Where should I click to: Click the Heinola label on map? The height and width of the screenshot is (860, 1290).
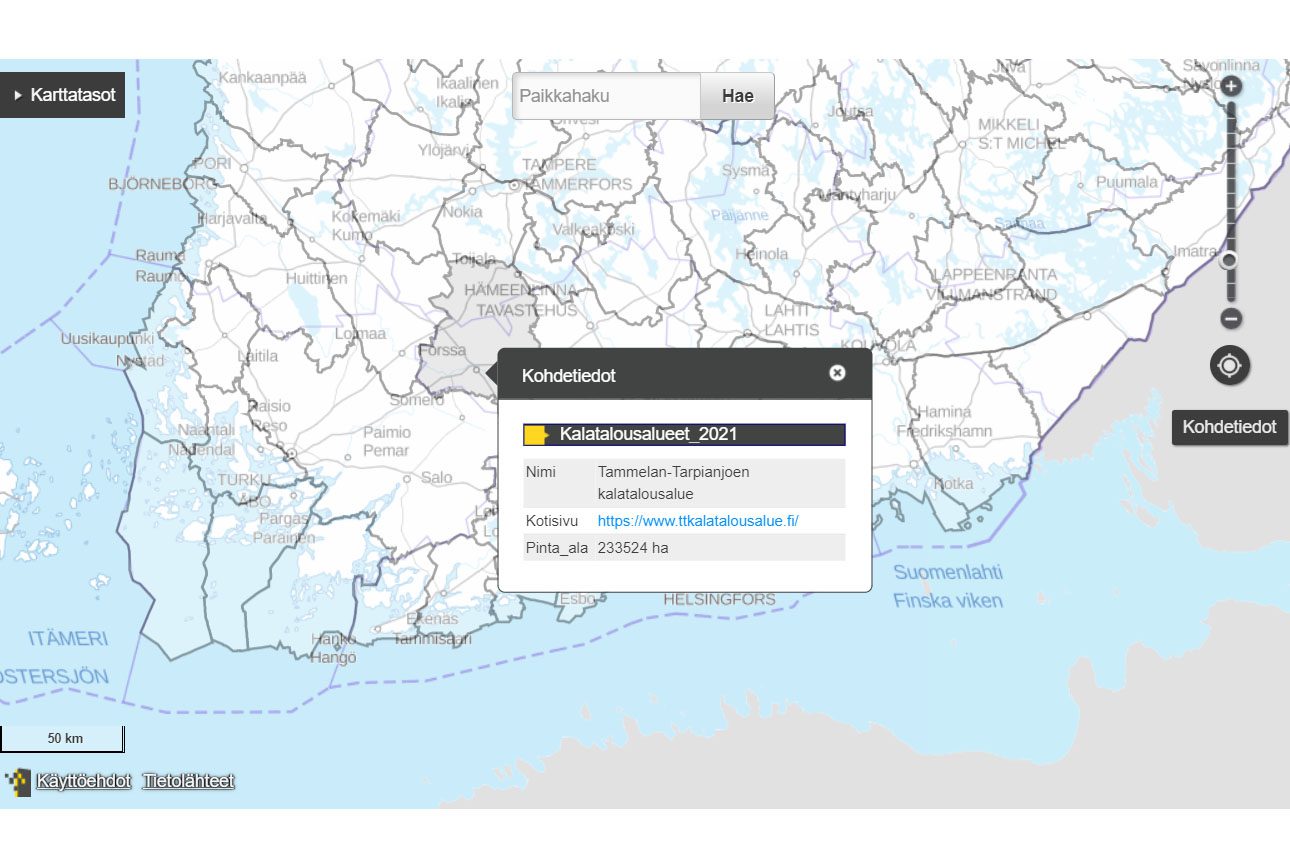(762, 254)
